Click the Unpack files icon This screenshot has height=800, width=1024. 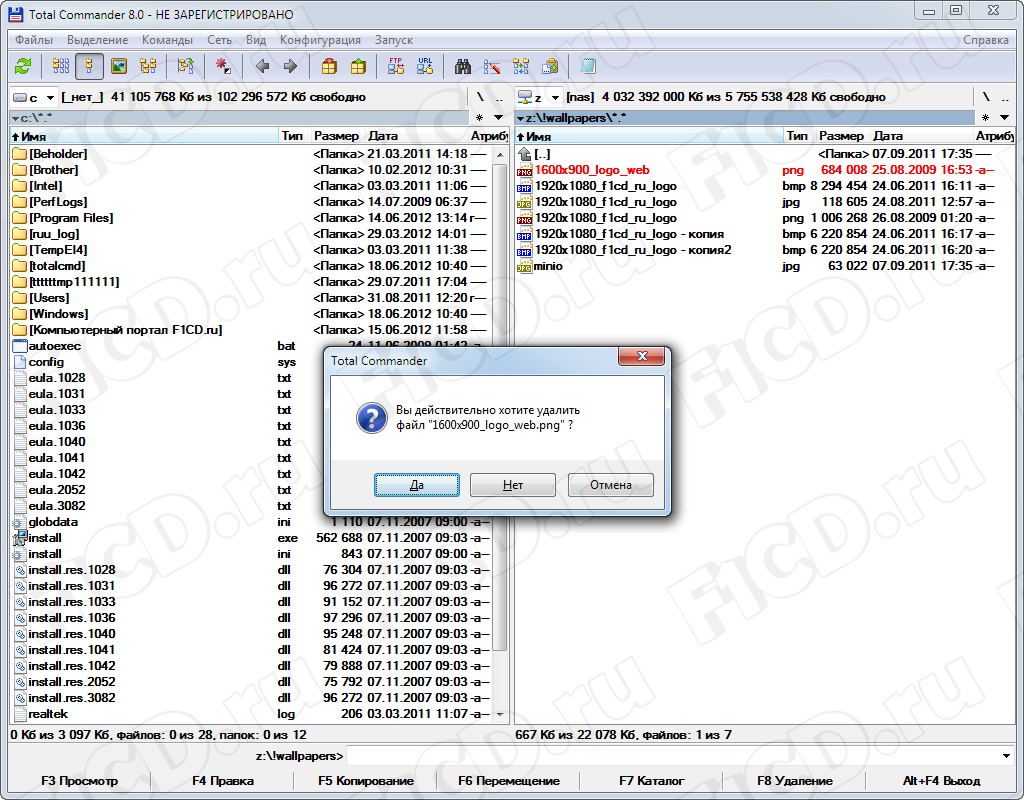(x=358, y=66)
